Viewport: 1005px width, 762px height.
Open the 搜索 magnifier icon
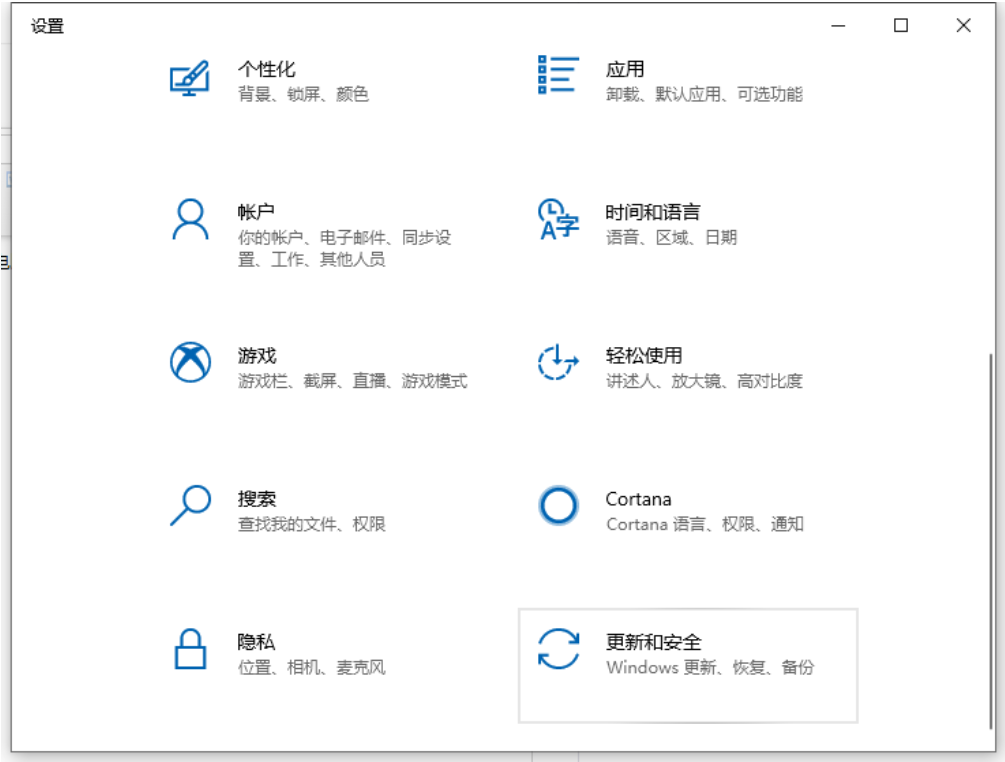coord(190,506)
